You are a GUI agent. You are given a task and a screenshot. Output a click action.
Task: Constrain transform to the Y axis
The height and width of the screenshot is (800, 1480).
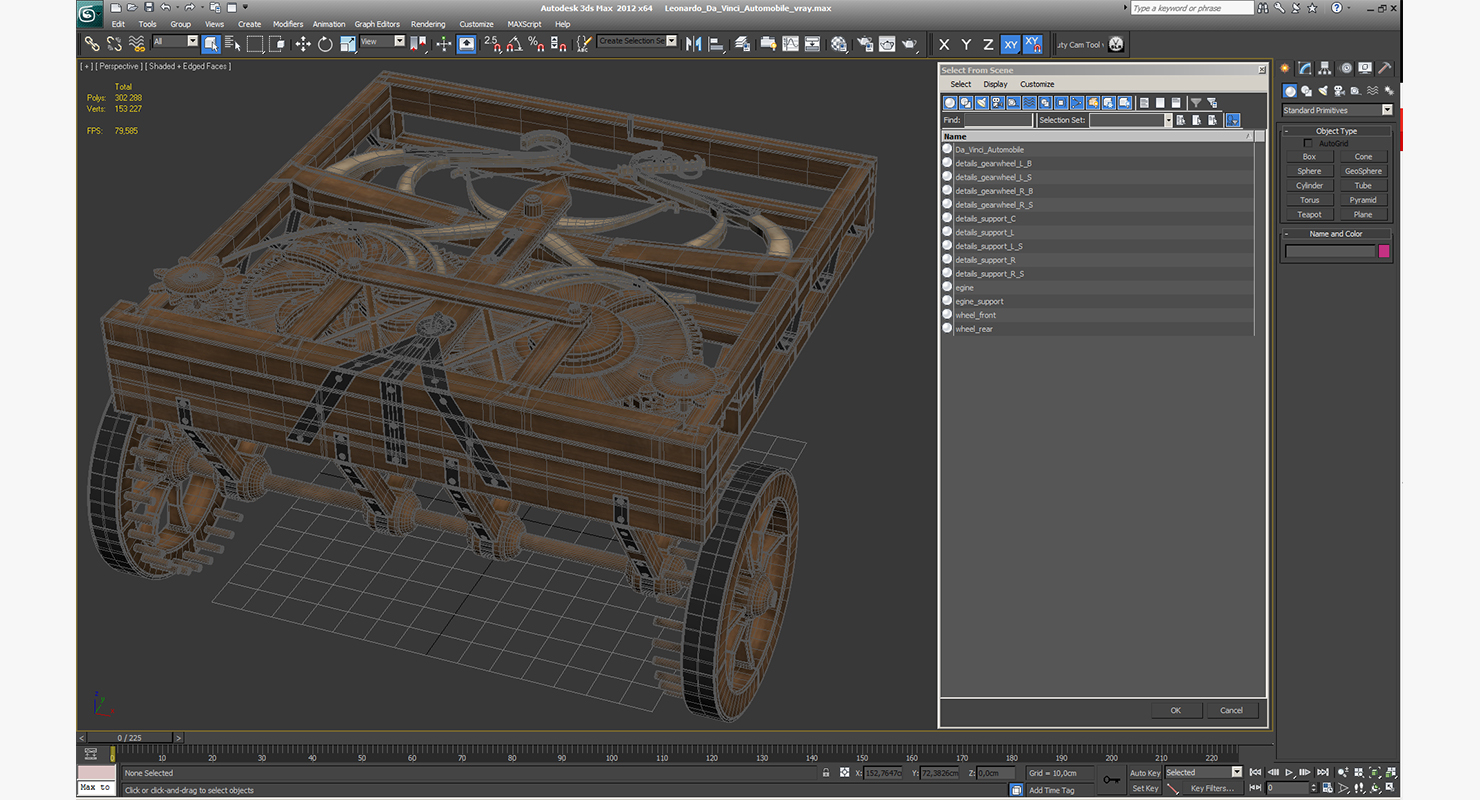pos(966,45)
